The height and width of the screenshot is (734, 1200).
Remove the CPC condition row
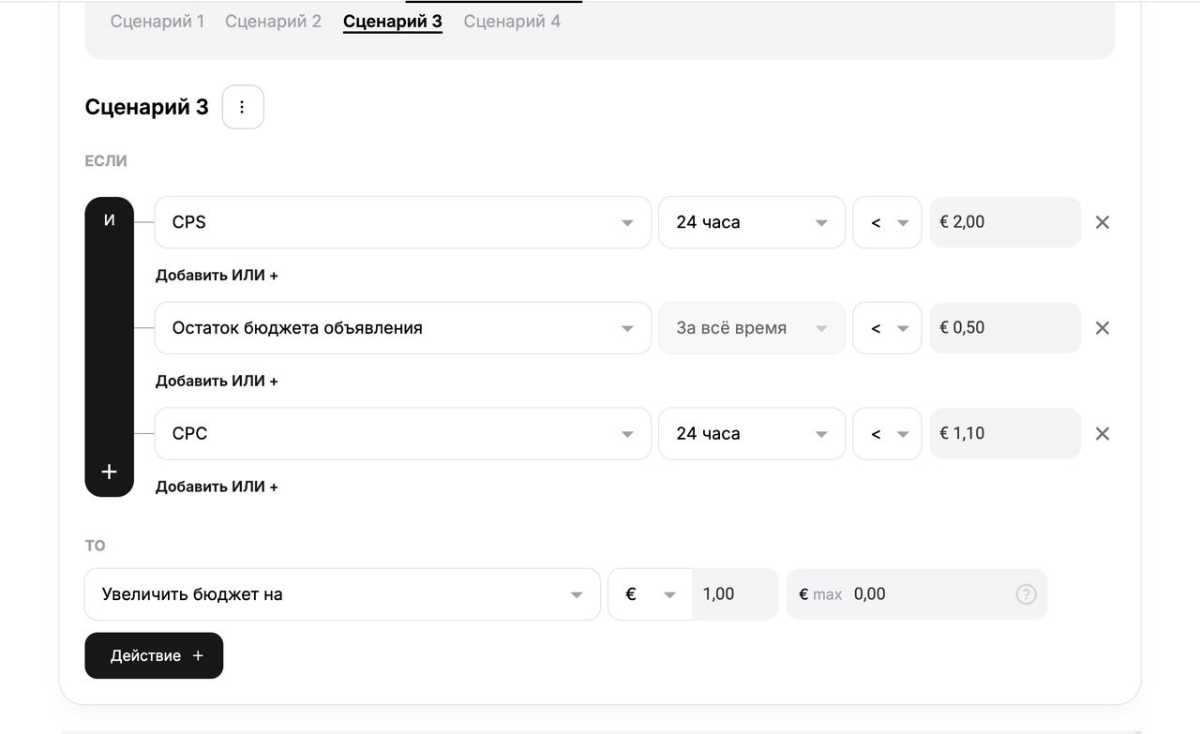[1102, 434]
